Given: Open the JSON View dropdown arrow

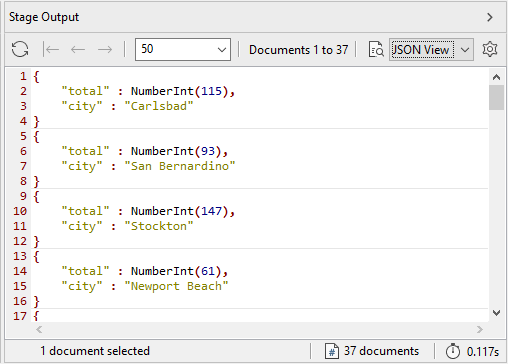Looking at the screenshot, I should click(x=465, y=50).
